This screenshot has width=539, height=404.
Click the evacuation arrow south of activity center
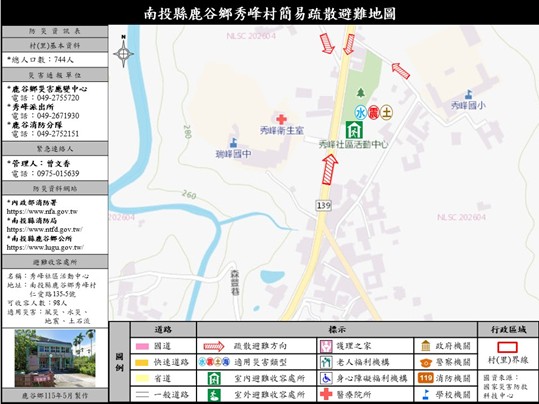point(329,170)
